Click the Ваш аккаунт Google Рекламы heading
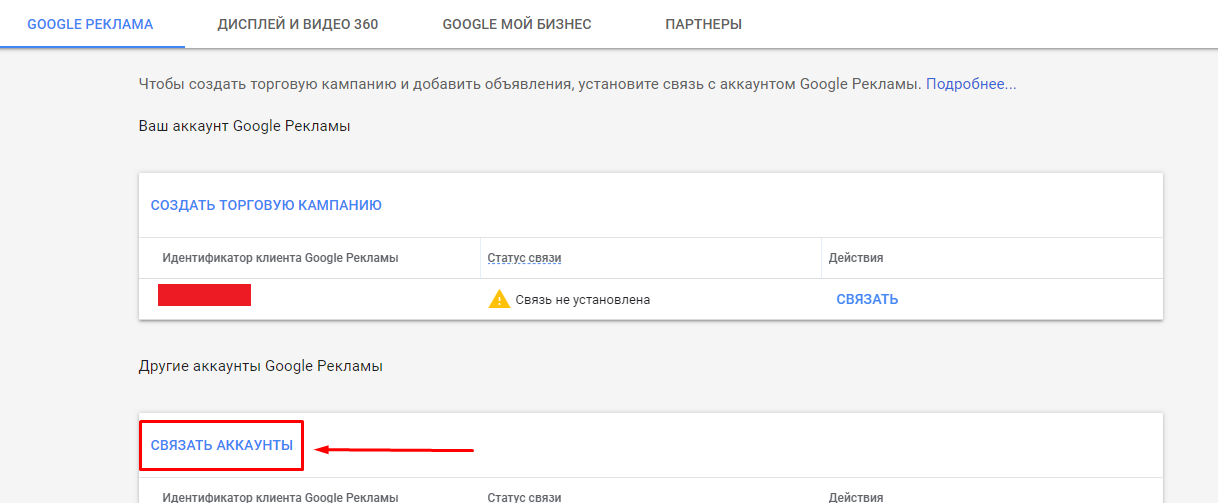This screenshot has width=1218, height=503. pyautogui.click(x=244, y=126)
